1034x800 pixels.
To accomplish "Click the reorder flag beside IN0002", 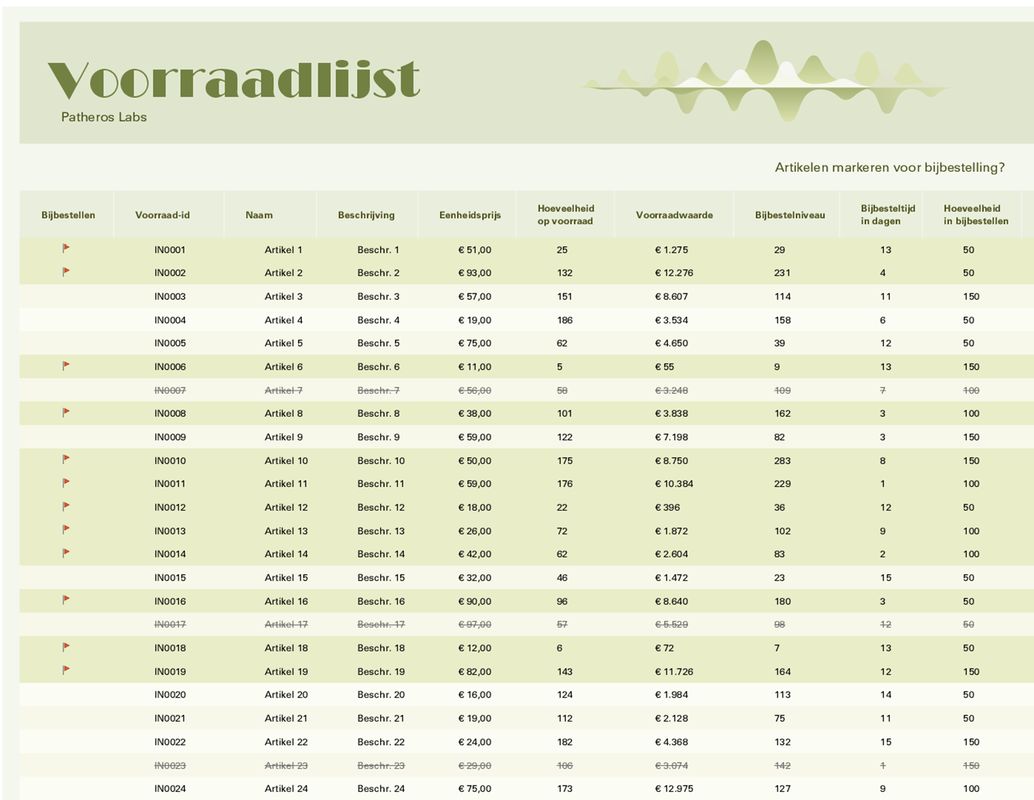I will point(66,272).
